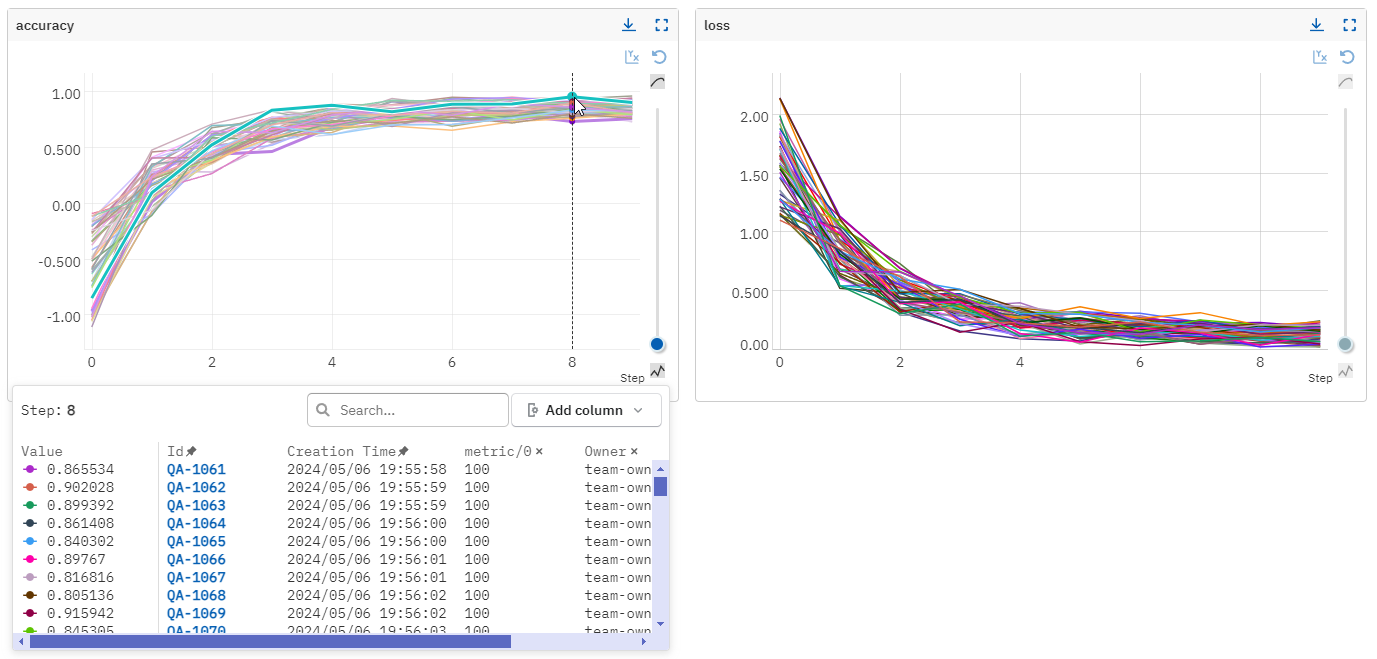
Task: Click the search field above the table
Action: click(x=407, y=409)
